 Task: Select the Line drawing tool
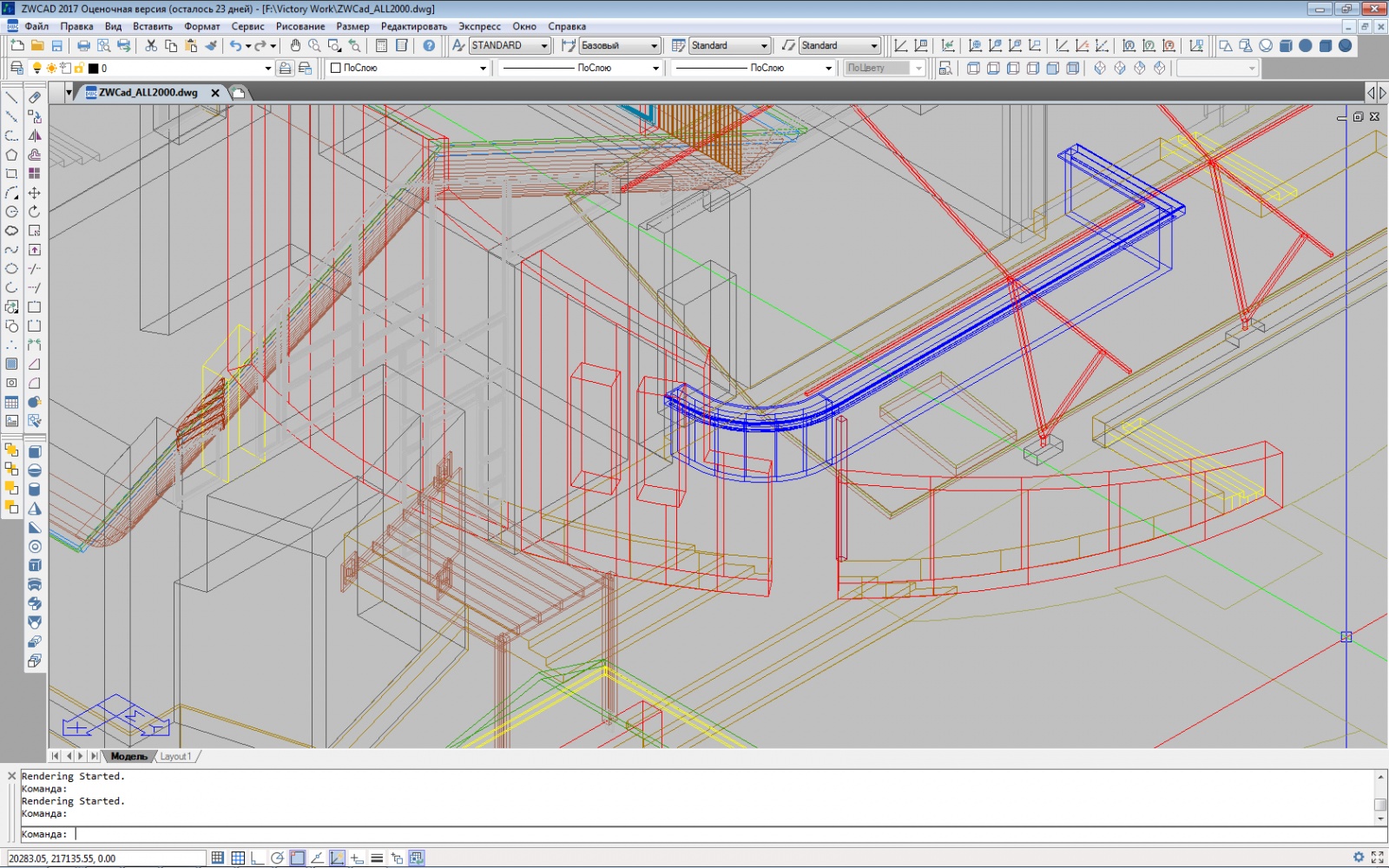(11, 98)
